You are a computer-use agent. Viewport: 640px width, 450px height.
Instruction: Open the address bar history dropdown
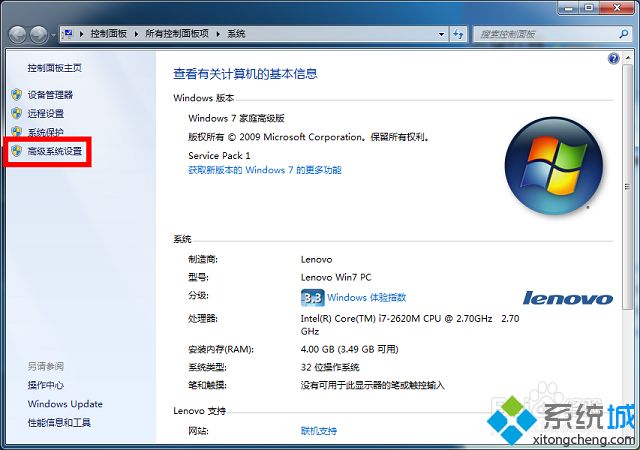(441, 34)
